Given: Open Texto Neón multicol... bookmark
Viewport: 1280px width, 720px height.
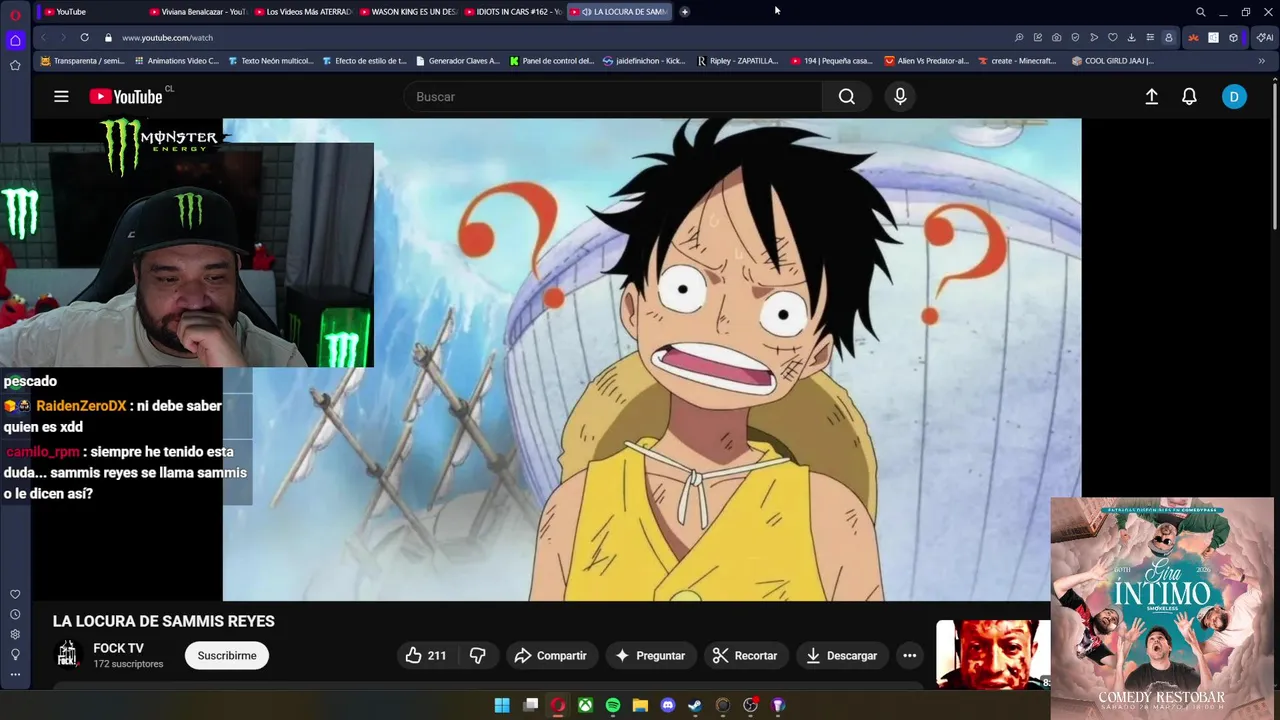Looking at the screenshot, I should (271, 61).
